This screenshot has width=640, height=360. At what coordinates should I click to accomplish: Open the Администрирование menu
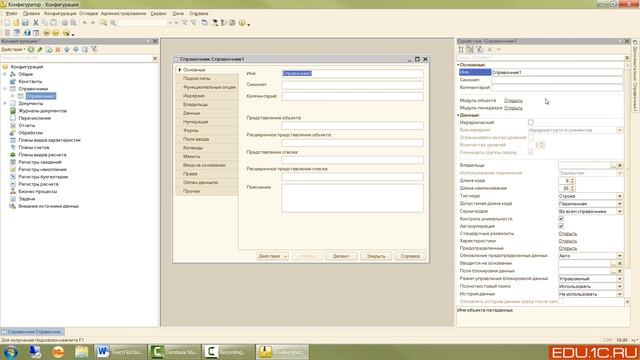point(123,13)
